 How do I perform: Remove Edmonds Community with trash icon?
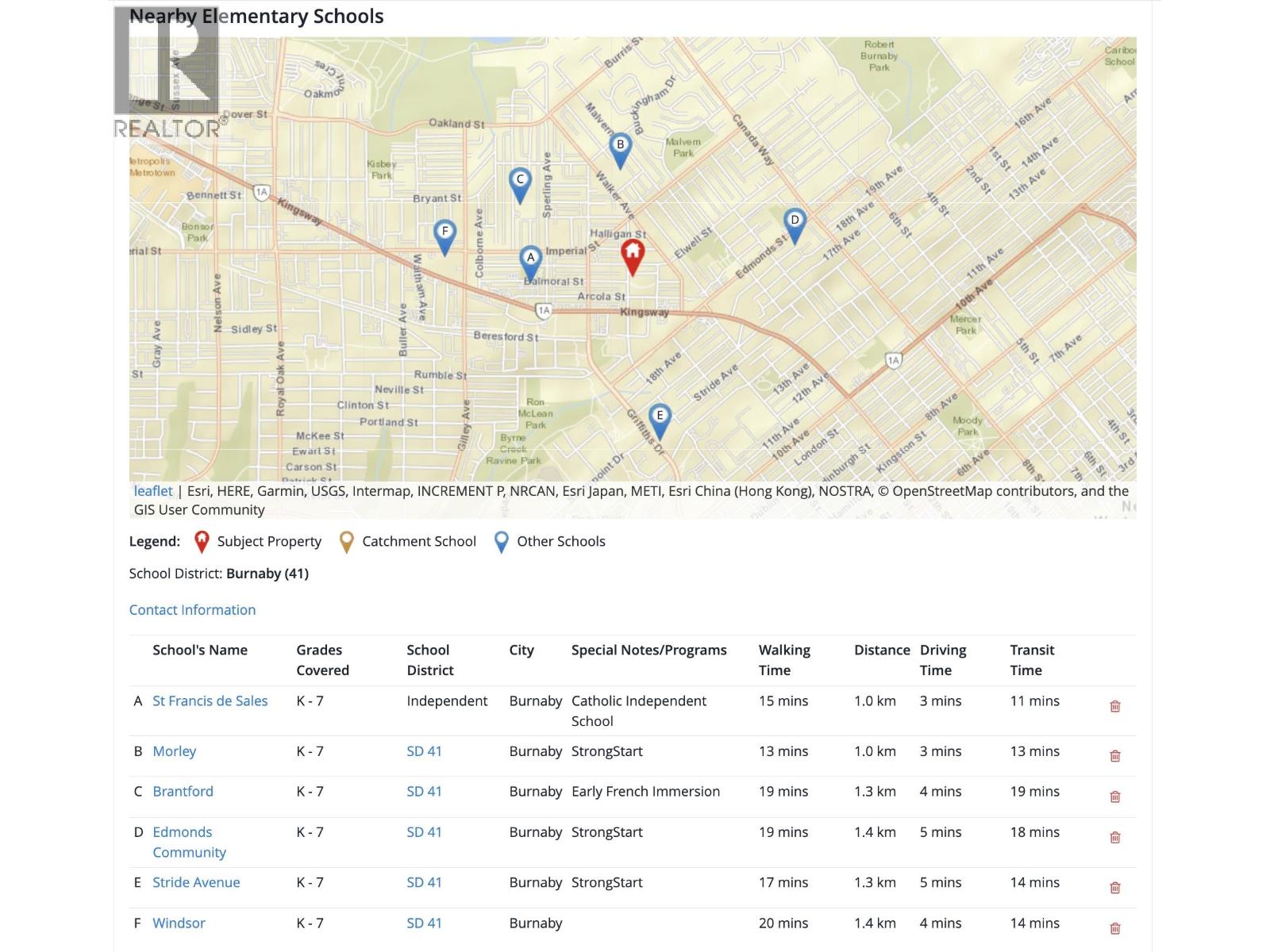pyautogui.click(x=1114, y=837)
